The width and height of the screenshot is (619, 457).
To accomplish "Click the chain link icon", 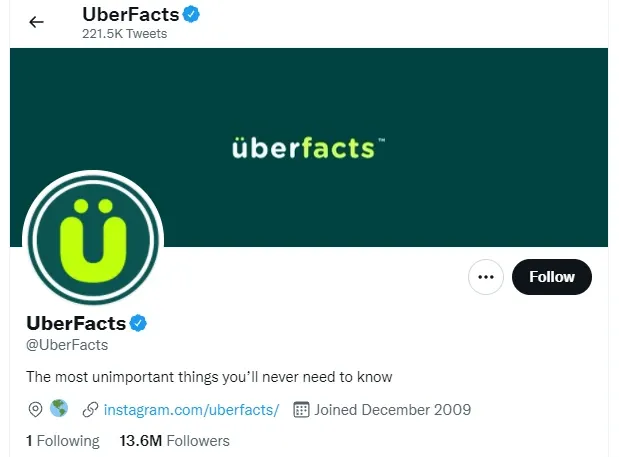I will coord(90,409).
